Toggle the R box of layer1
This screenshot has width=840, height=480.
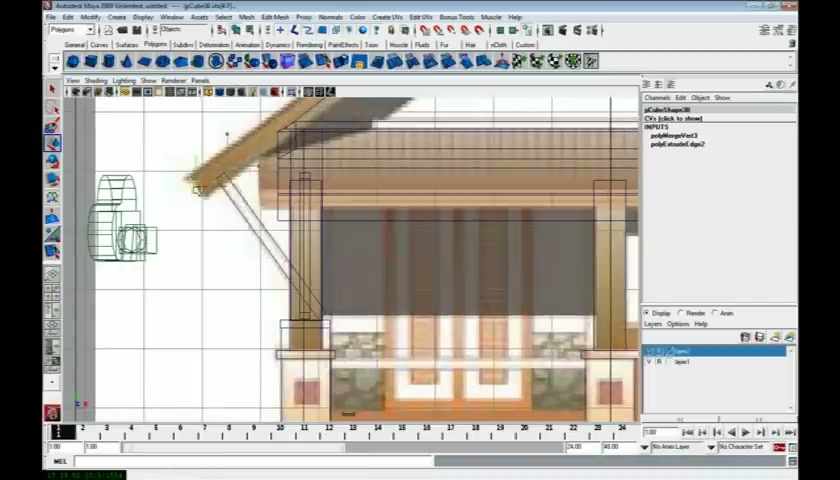tap(659, 362)
